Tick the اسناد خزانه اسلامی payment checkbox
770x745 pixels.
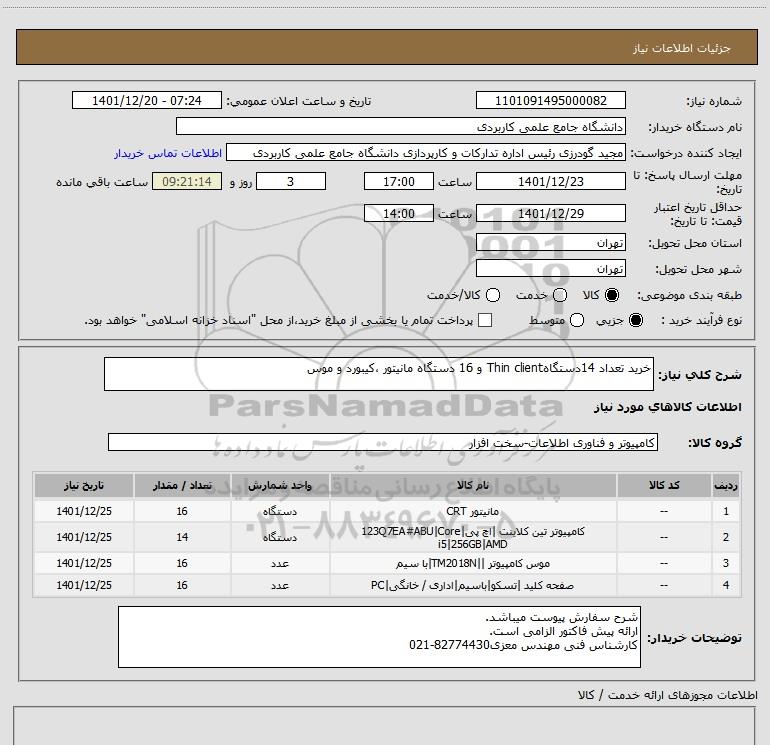pyautogui.click(x=485, y=320)
